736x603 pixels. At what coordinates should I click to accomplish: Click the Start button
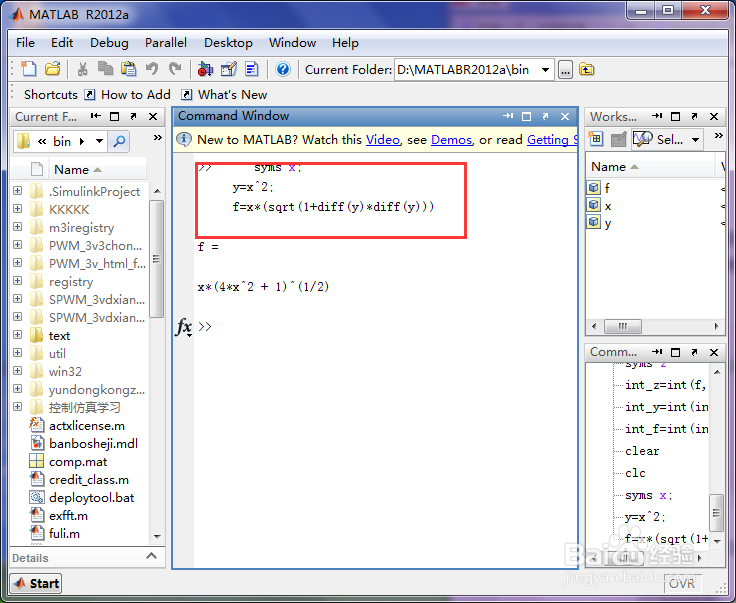[36, 583]
